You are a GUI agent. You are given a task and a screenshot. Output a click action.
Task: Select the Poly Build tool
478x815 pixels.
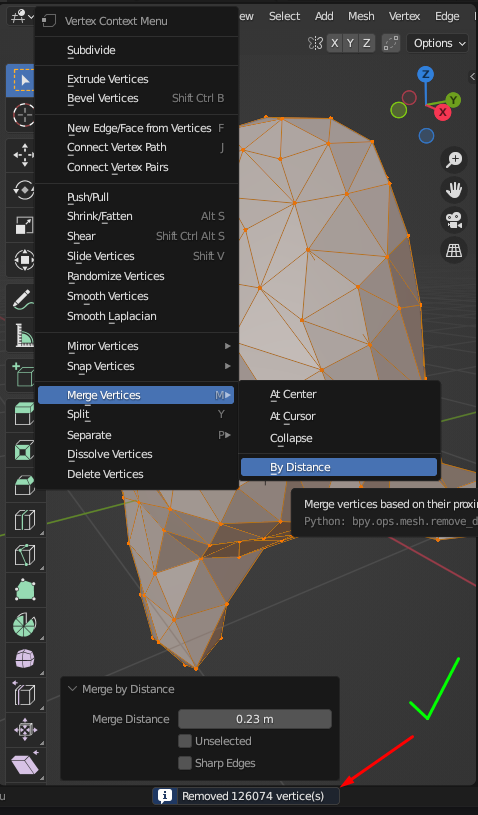(x=24, y=589)
